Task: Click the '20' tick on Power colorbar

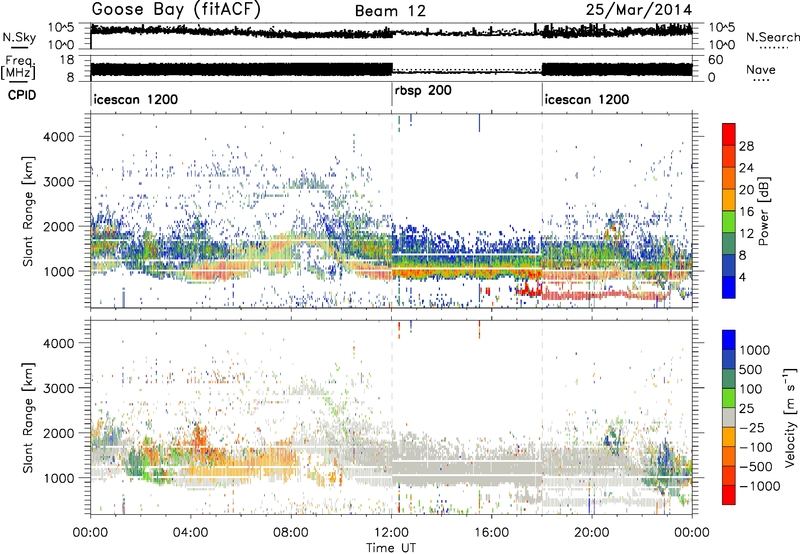Action: pos(746,190)
